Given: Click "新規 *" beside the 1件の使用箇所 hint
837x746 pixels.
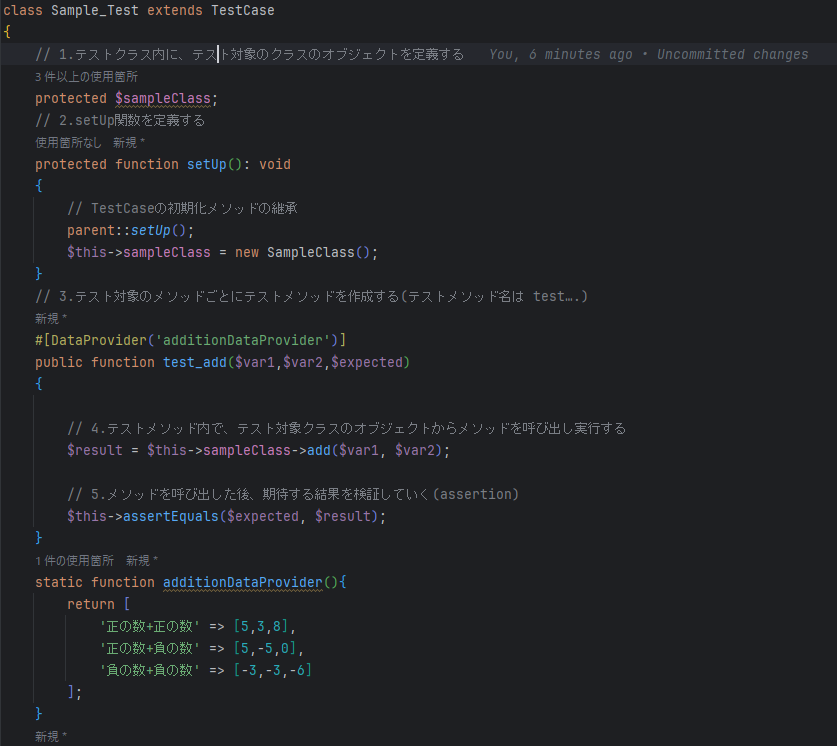Looking at the screenshot, I should pos(142,560).
